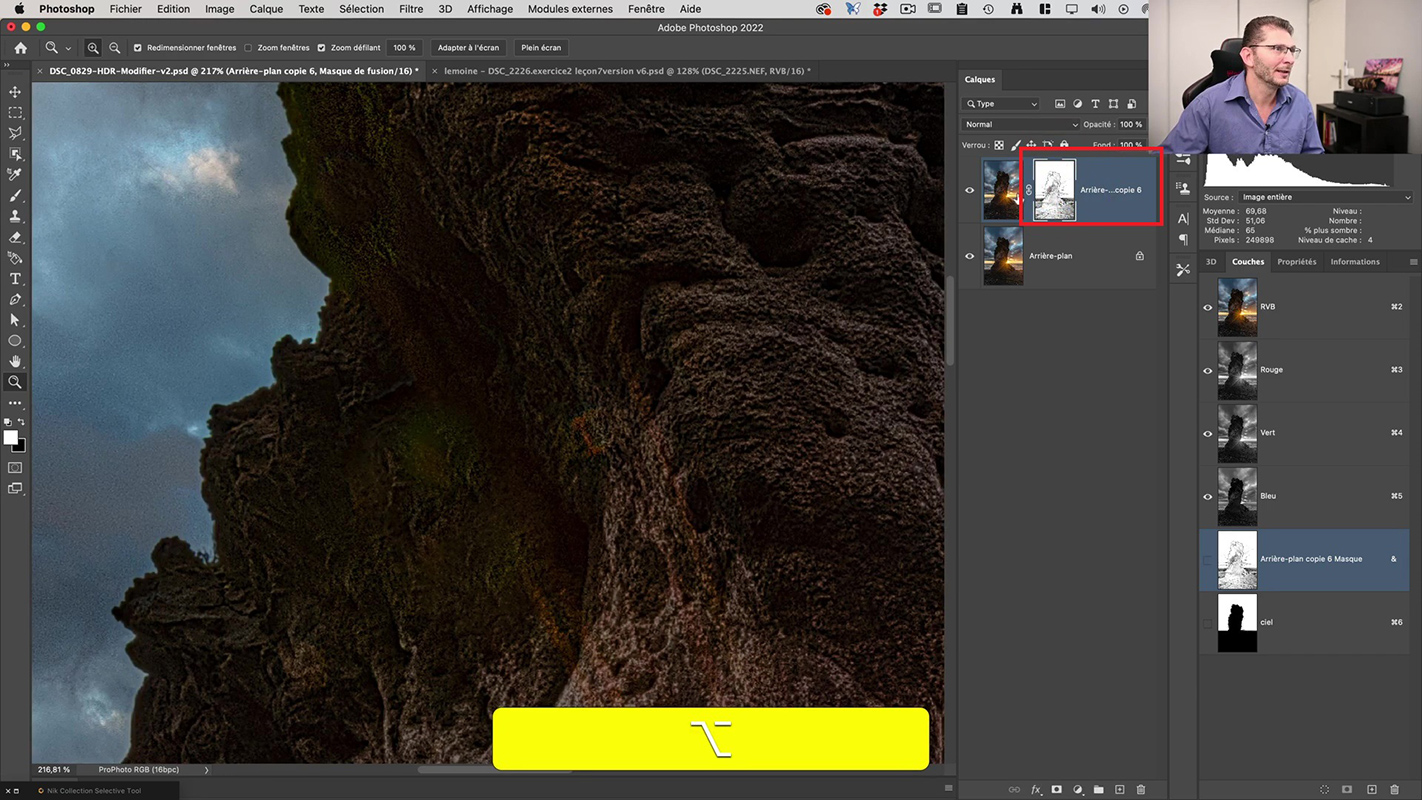1422x800 pixels.
Task: Click the layer effects fx icon
Action: tap(1036, 790)
